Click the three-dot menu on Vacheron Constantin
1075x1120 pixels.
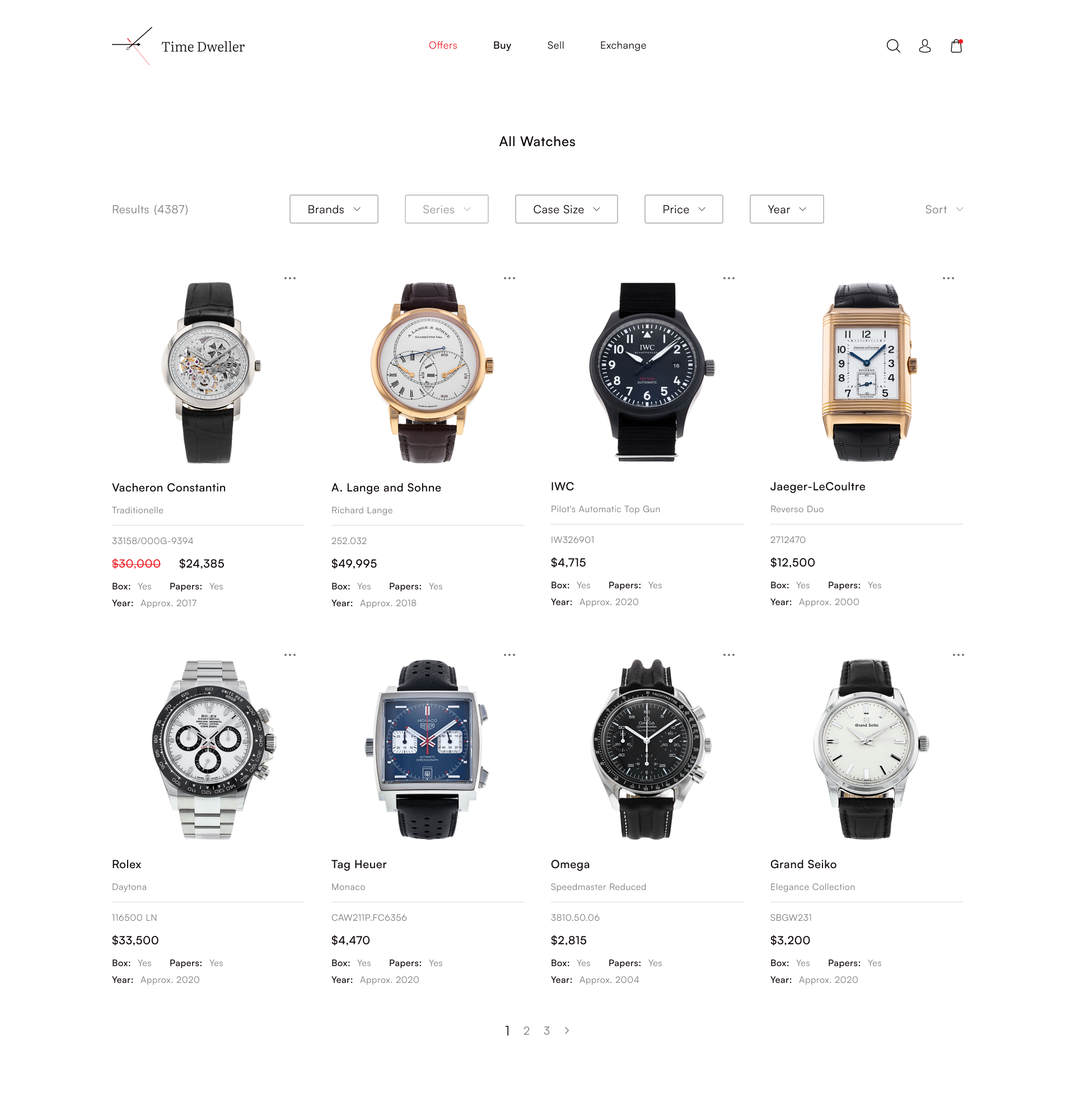click(x=290, y=278)
